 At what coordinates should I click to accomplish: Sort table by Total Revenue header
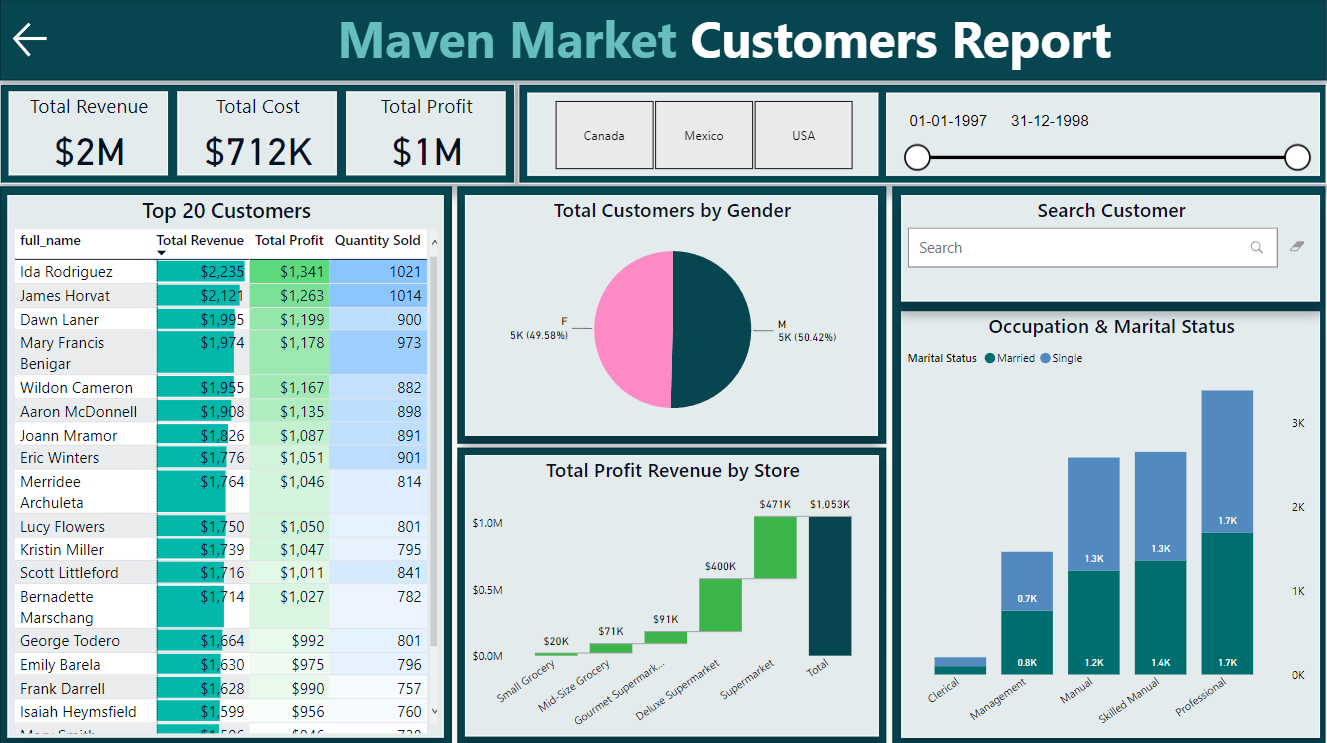[200, 241]
